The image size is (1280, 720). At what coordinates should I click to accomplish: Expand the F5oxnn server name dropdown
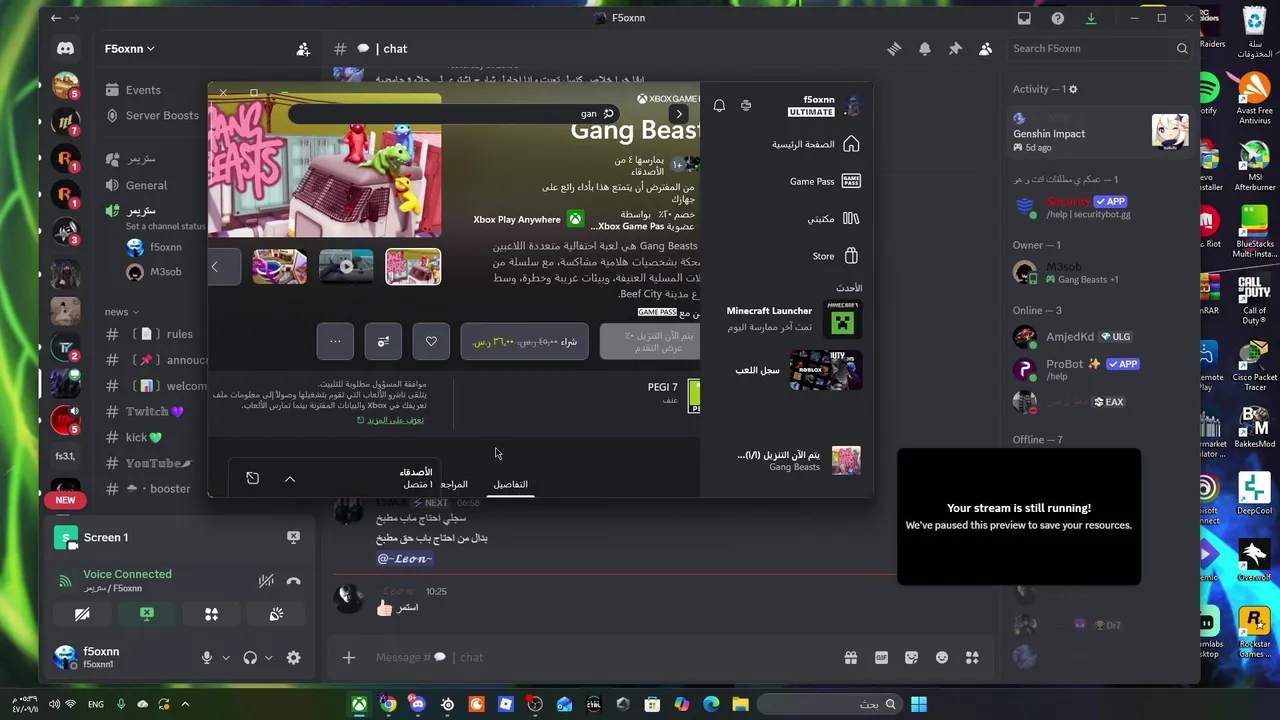tap(130, 48)
